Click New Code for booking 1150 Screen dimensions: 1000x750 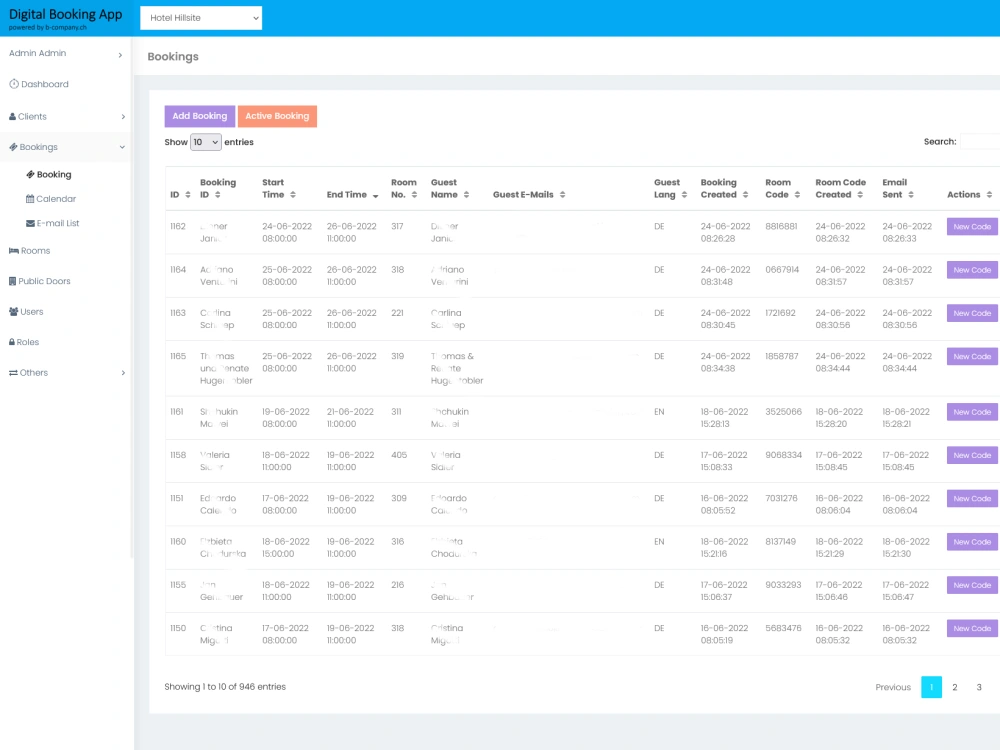point(972,629)
